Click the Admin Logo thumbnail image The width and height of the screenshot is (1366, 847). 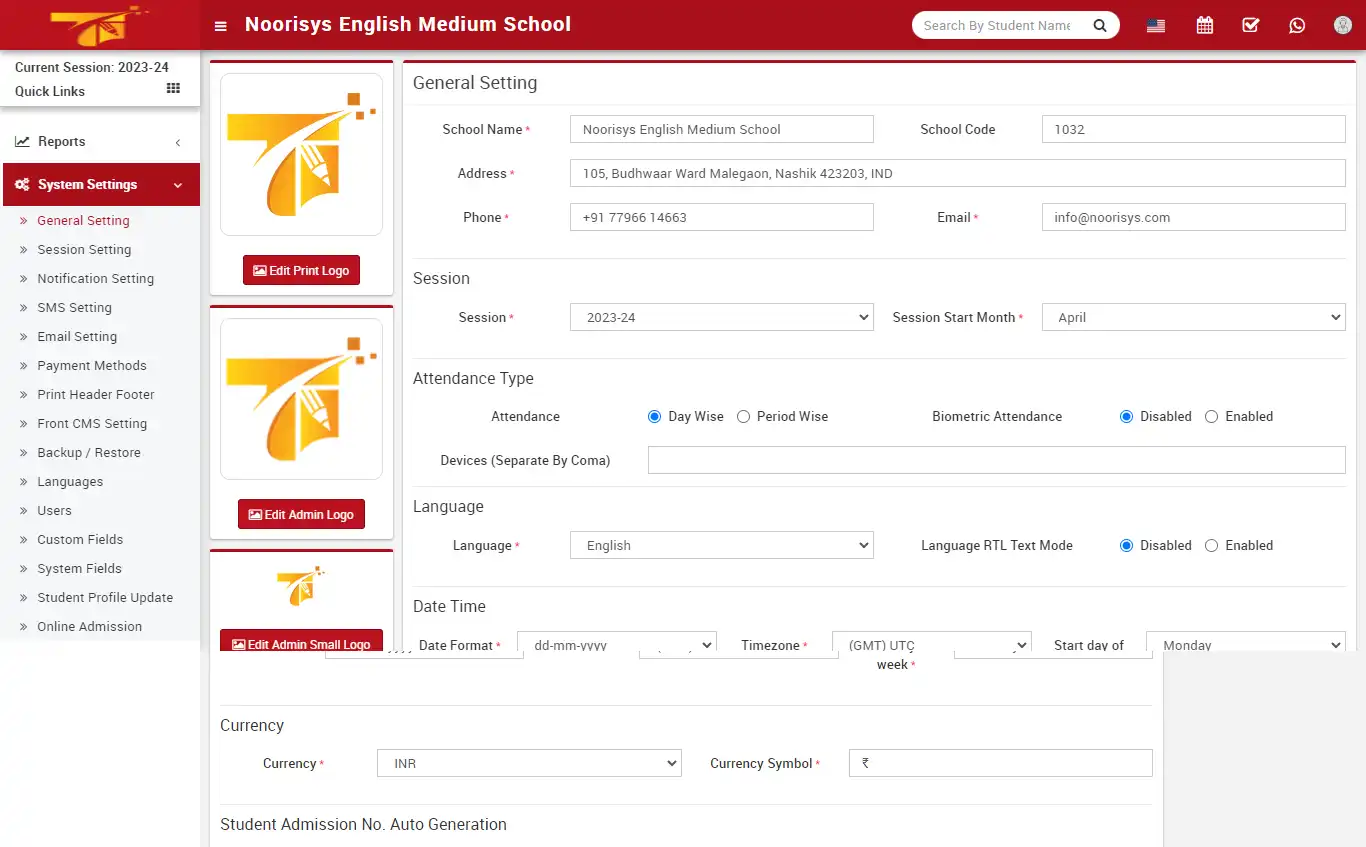301,398
